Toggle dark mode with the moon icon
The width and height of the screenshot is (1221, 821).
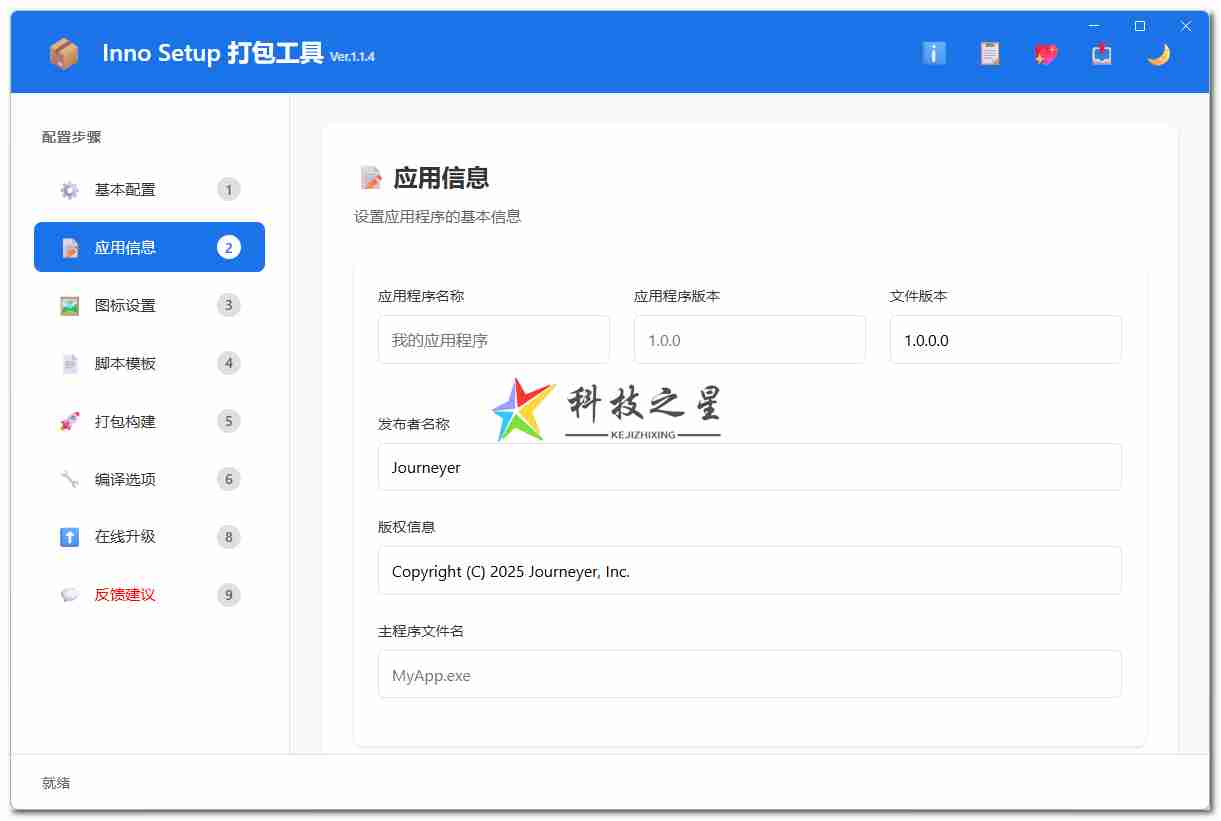point(1158,54)
